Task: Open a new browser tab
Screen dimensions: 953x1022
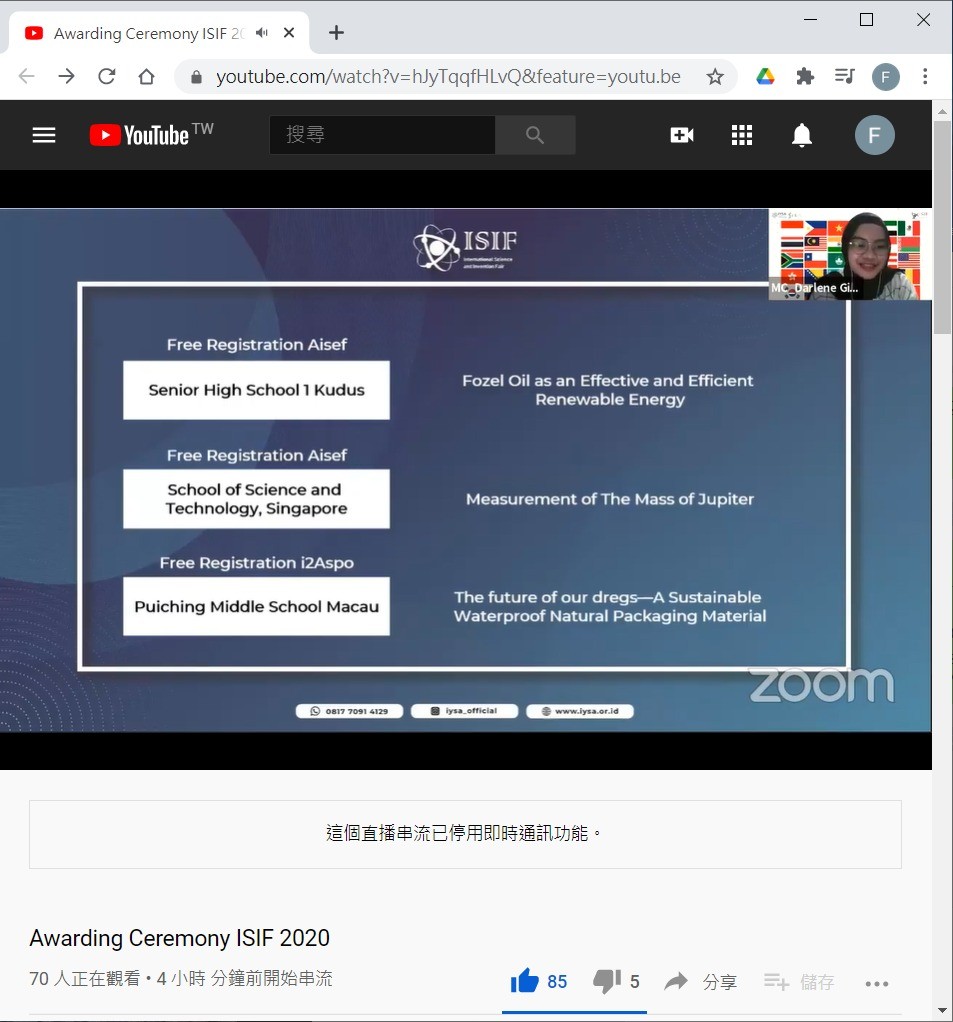Action: coord(337,33)
